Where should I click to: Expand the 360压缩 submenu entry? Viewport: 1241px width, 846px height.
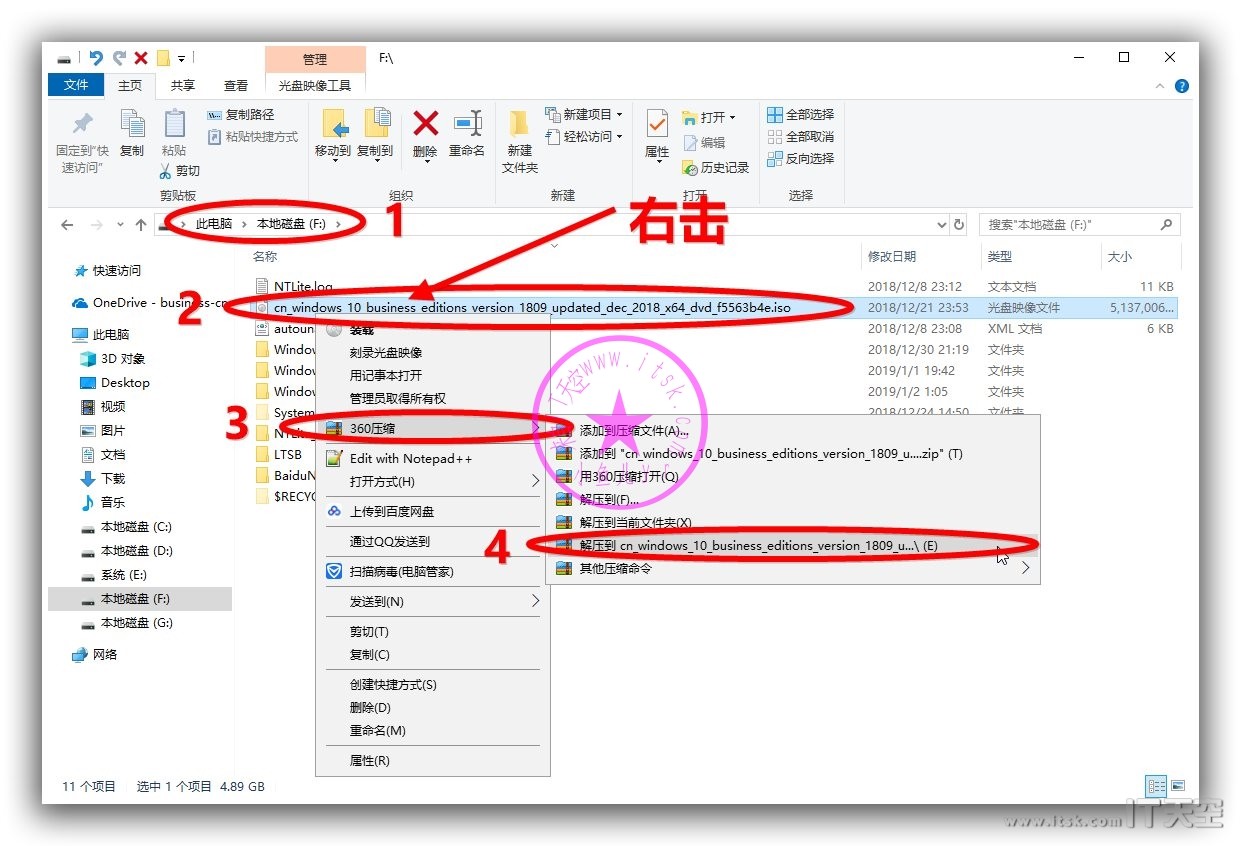click(x=432, y=429)
